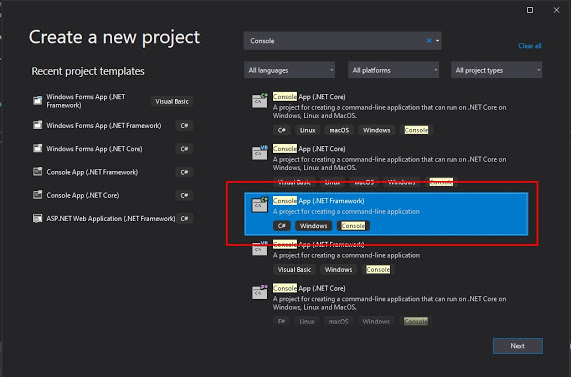The width and height of the screenshot is (571, 377).
Task: Click the VB Console App (.NET Core) template icon
Action: [x=260, y=152]
